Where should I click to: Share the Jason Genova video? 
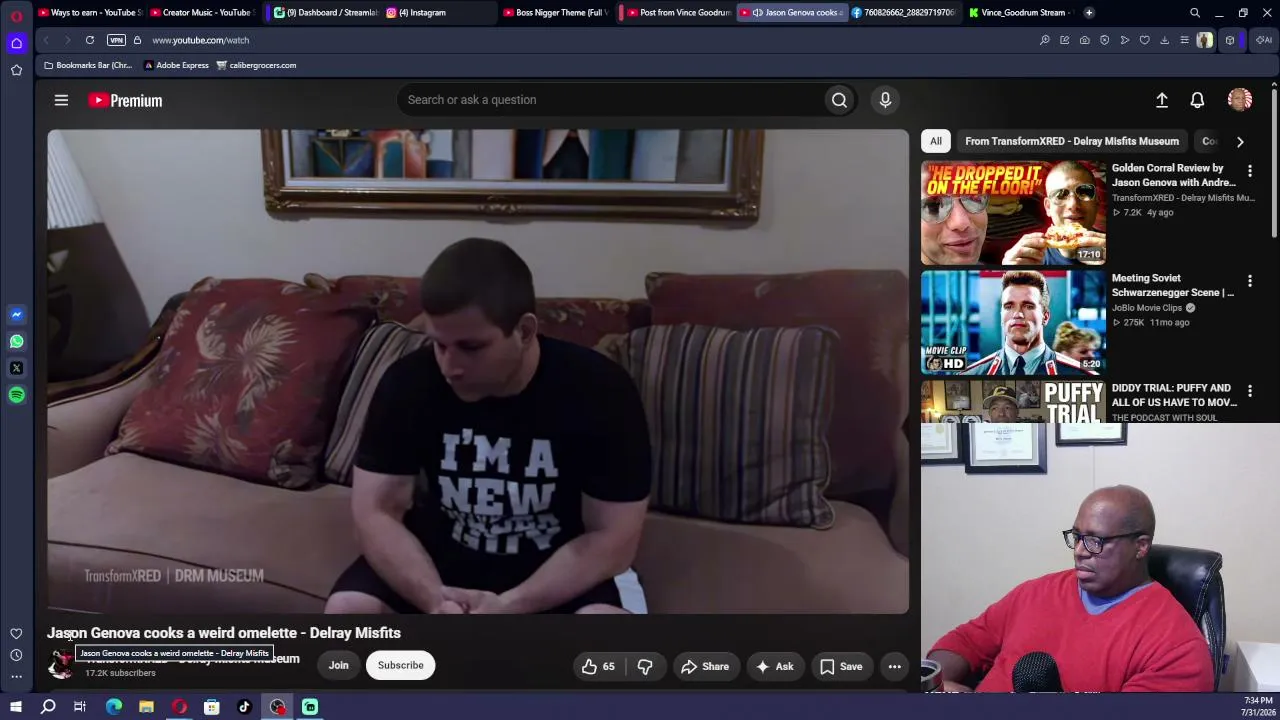tap(705, 666)
